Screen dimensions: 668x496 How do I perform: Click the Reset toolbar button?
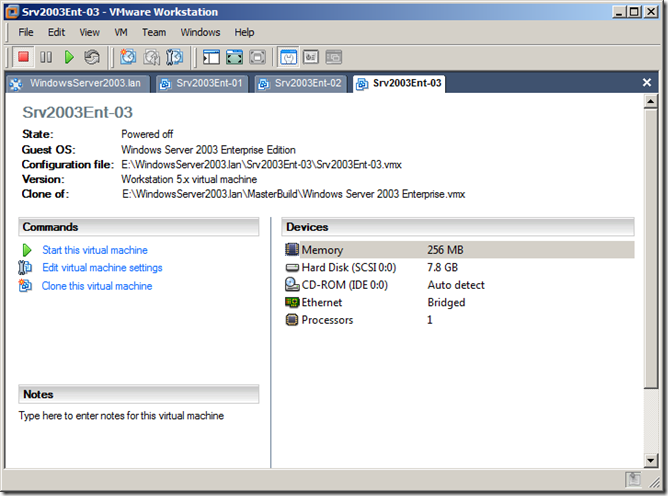[x=92, y=57]
